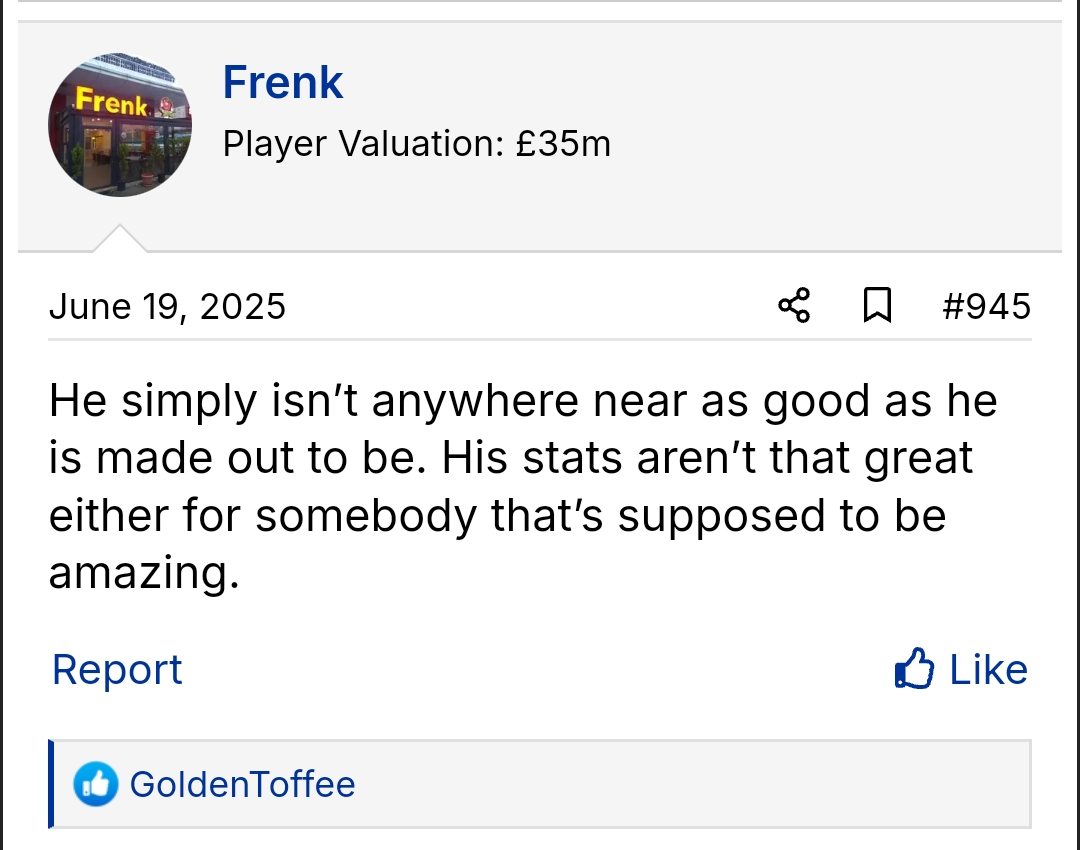Click the post's first line of text
Viewport: 1080px width, 850px height.
(x=523, y=401)
